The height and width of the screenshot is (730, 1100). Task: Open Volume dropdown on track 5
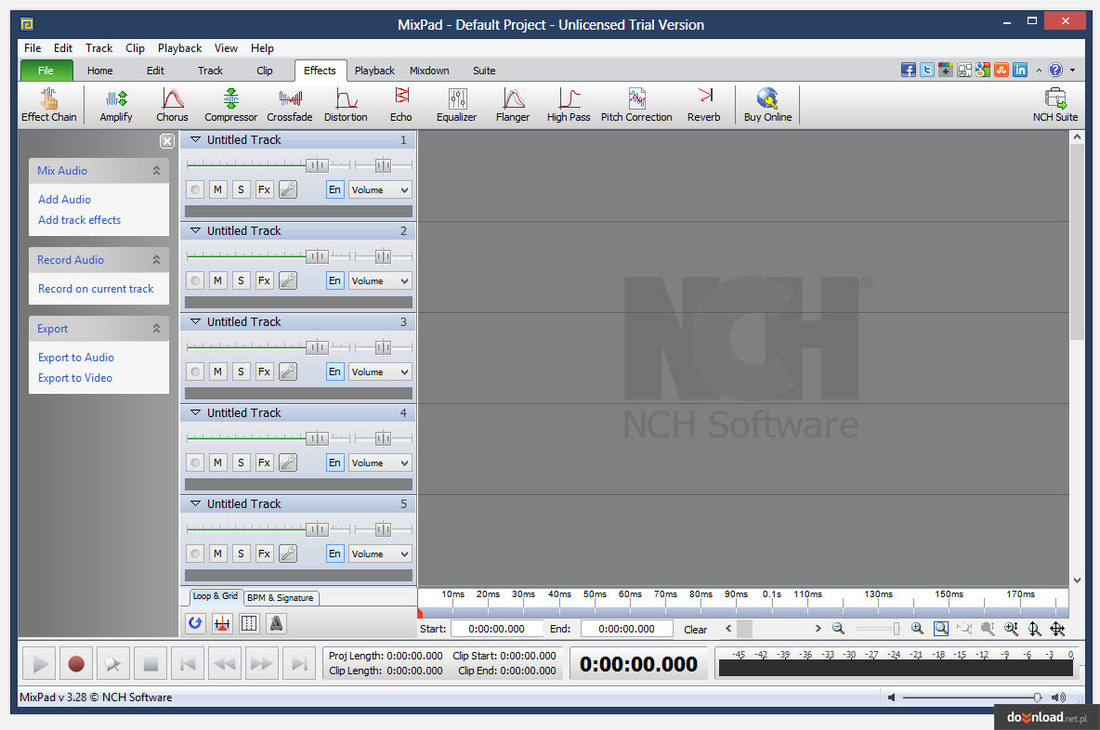380,554
